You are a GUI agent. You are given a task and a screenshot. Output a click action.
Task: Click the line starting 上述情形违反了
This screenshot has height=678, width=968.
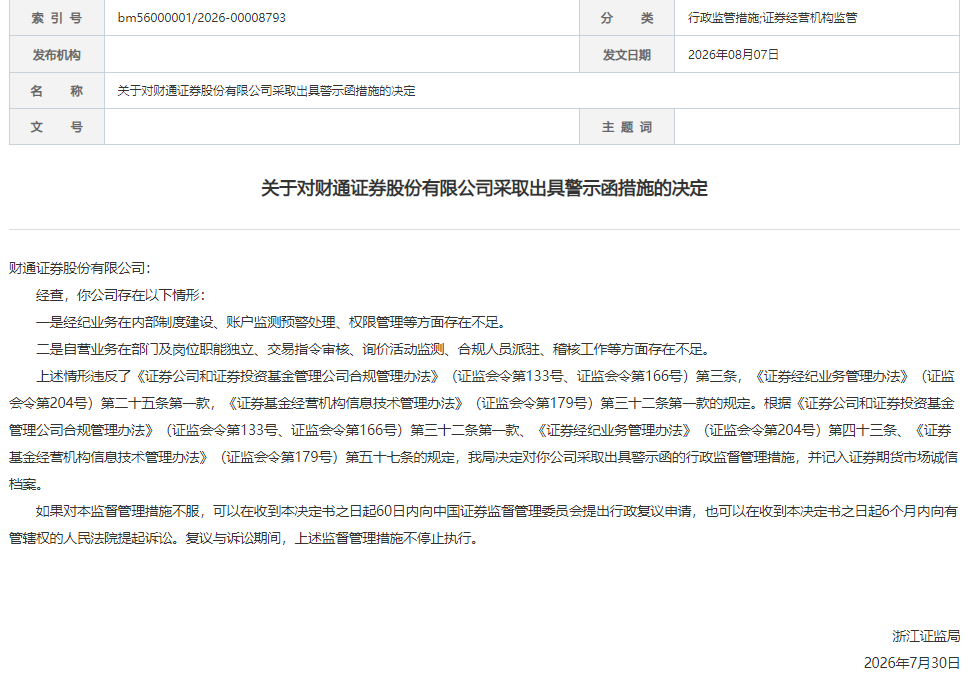[x=495, y=376]
